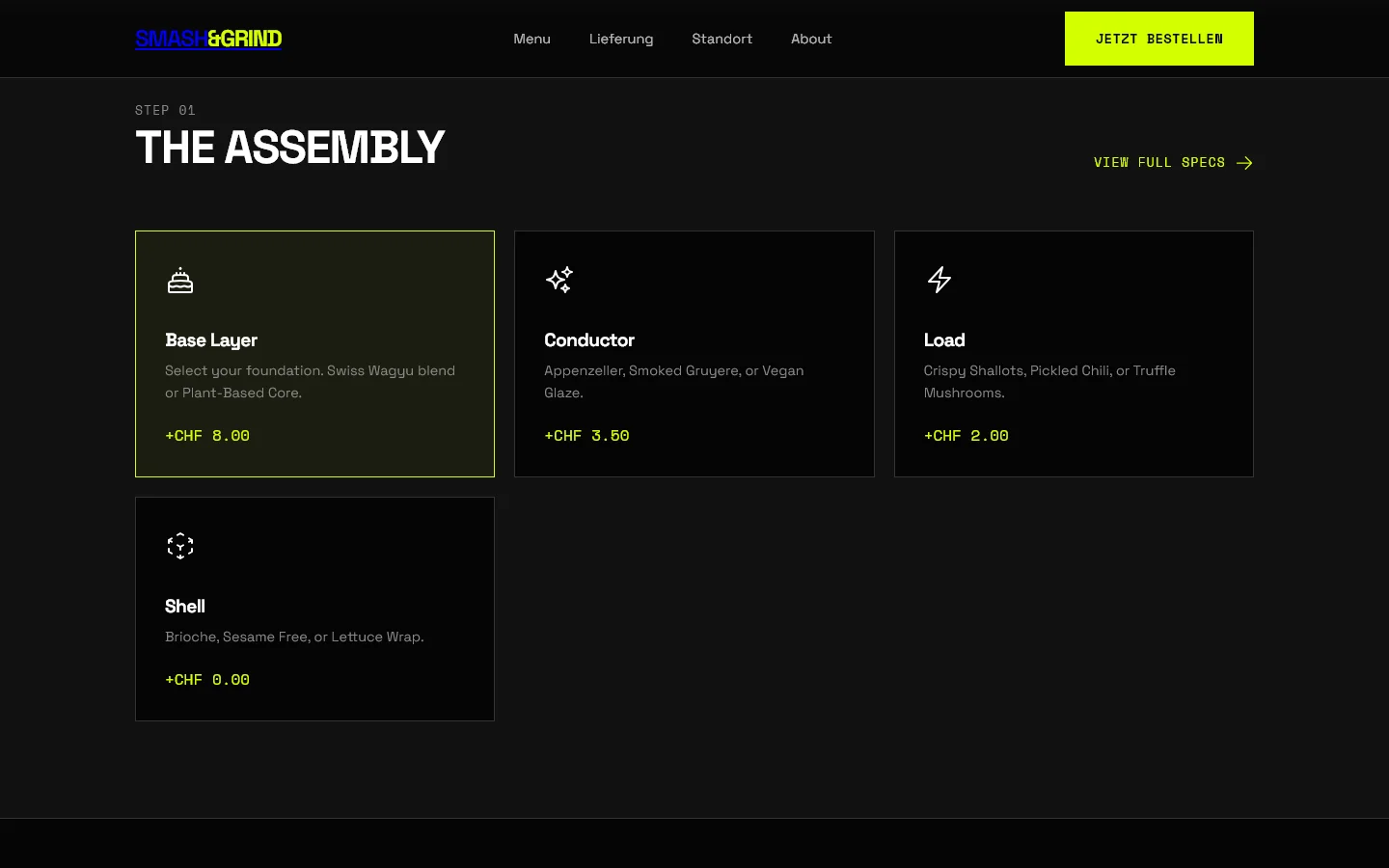Click the lightning bolt icon in Load card
Image resolution: width=1389 pixels, height=868 pixels.
[x=940, y=280]
